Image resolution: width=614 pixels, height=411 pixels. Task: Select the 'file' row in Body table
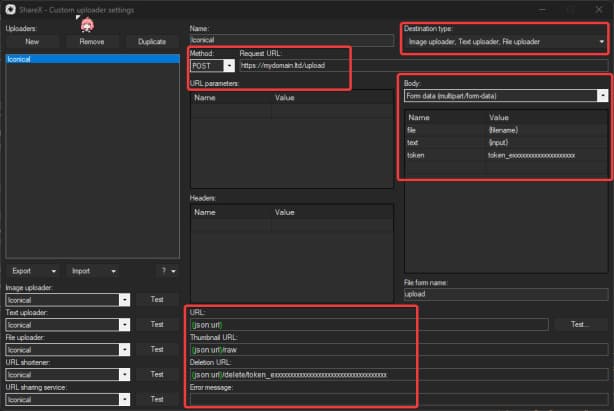click(506, 130)
